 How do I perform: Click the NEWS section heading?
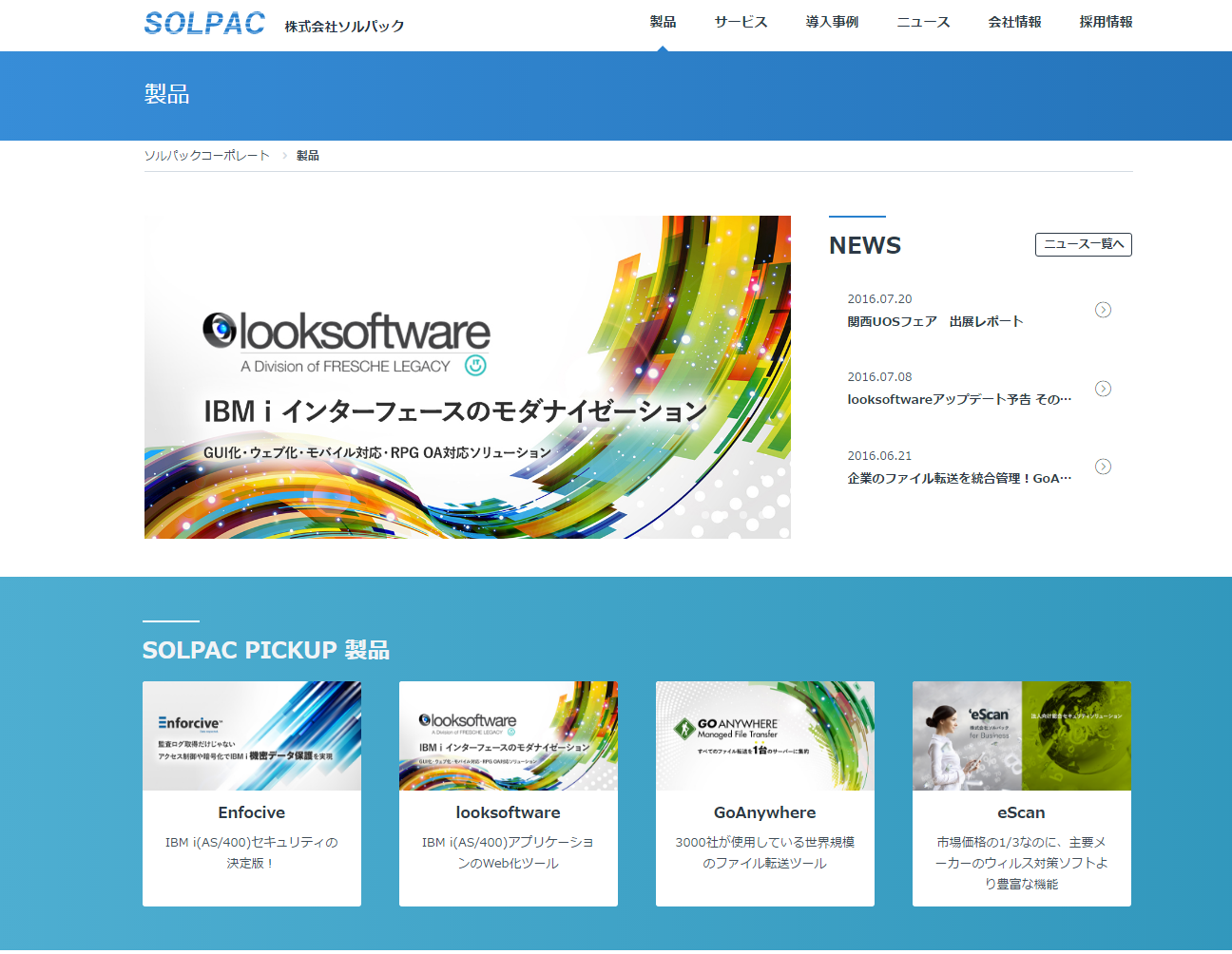point(865,245)
